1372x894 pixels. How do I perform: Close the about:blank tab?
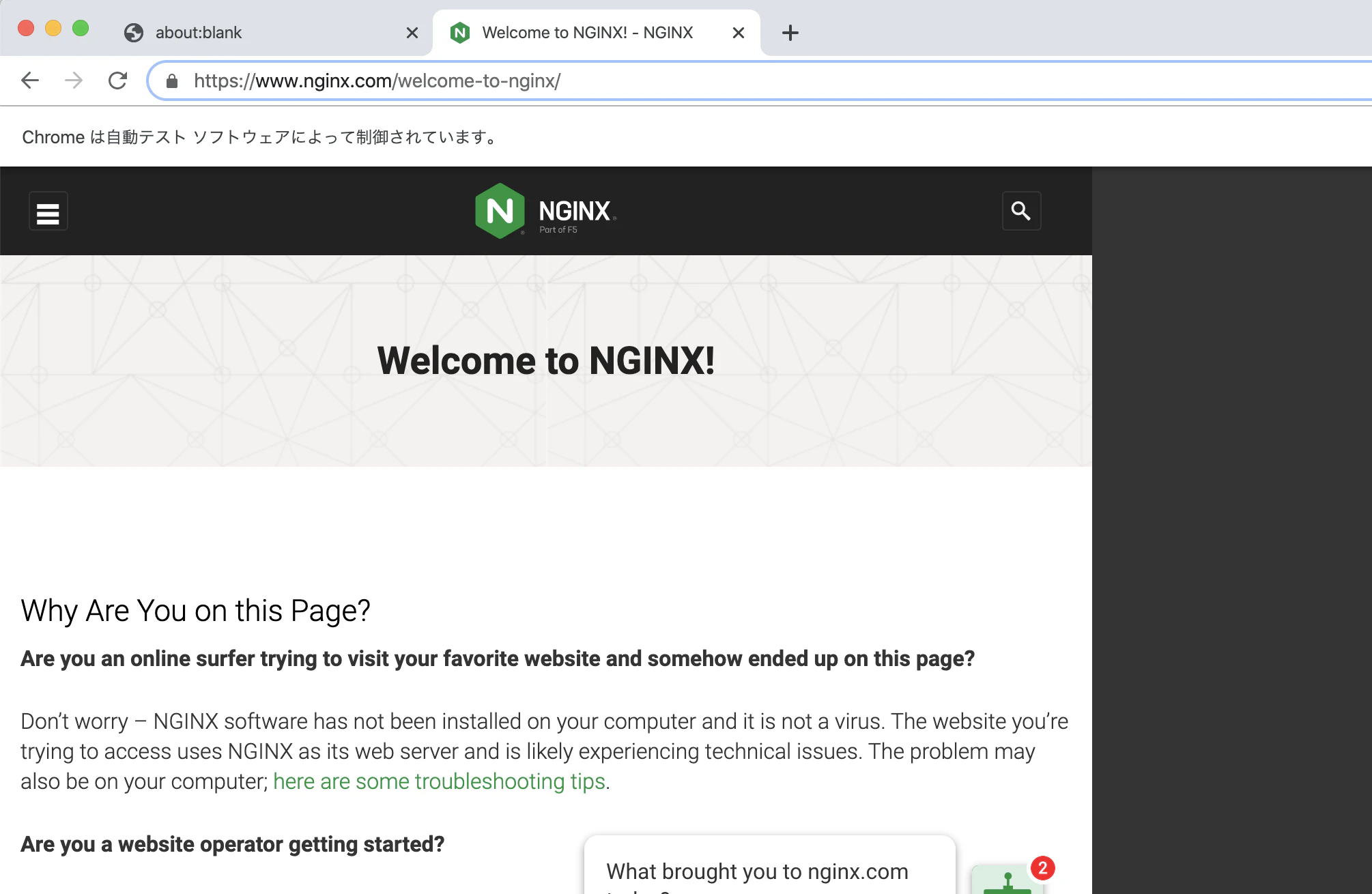pyautogui.click(x=412, y=33)
